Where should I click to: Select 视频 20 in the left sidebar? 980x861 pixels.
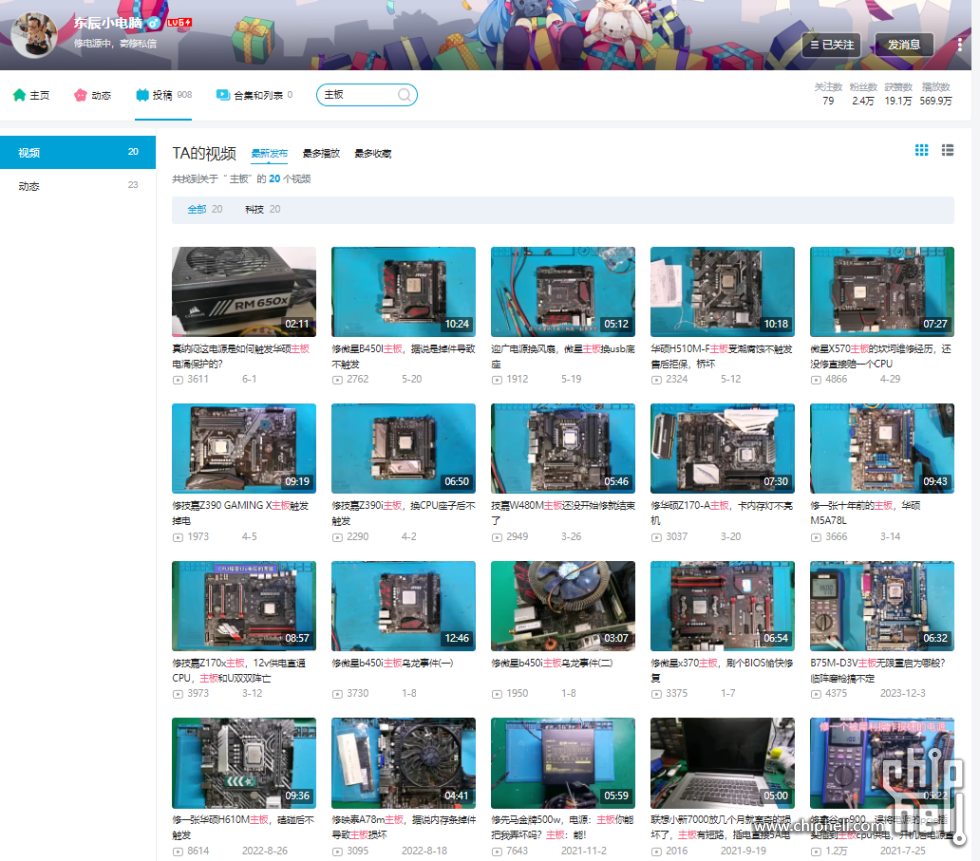(78, 152)
